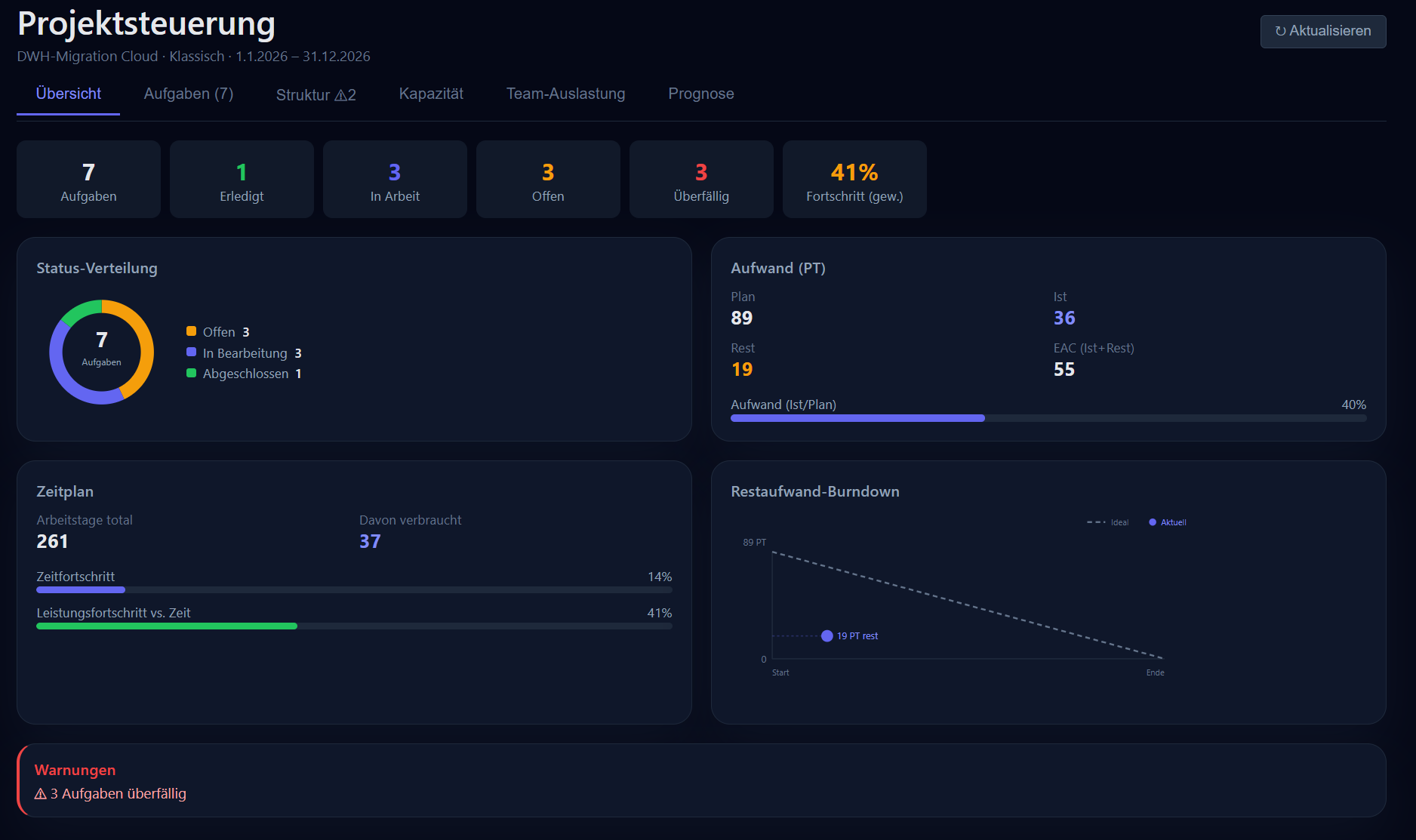Click the warning icon beside 3 Aufgaben überfällig
The height and width of the screenshot is (840, 1416).
(x=41, y=794)
